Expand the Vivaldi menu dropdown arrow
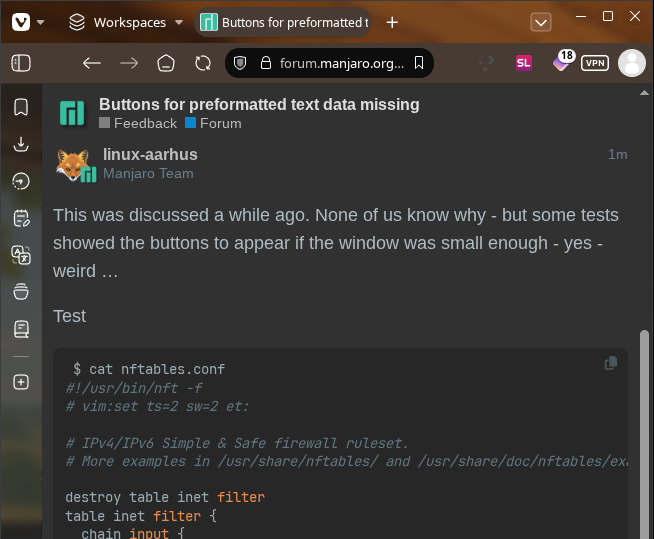This screenshot has height=539, width=654. (40, 22)
